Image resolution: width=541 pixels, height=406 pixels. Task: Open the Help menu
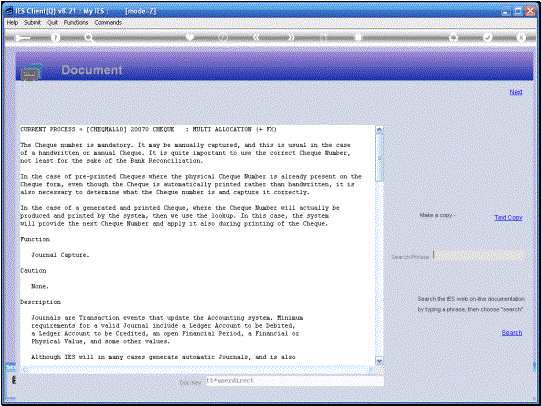tap(12, 22)
